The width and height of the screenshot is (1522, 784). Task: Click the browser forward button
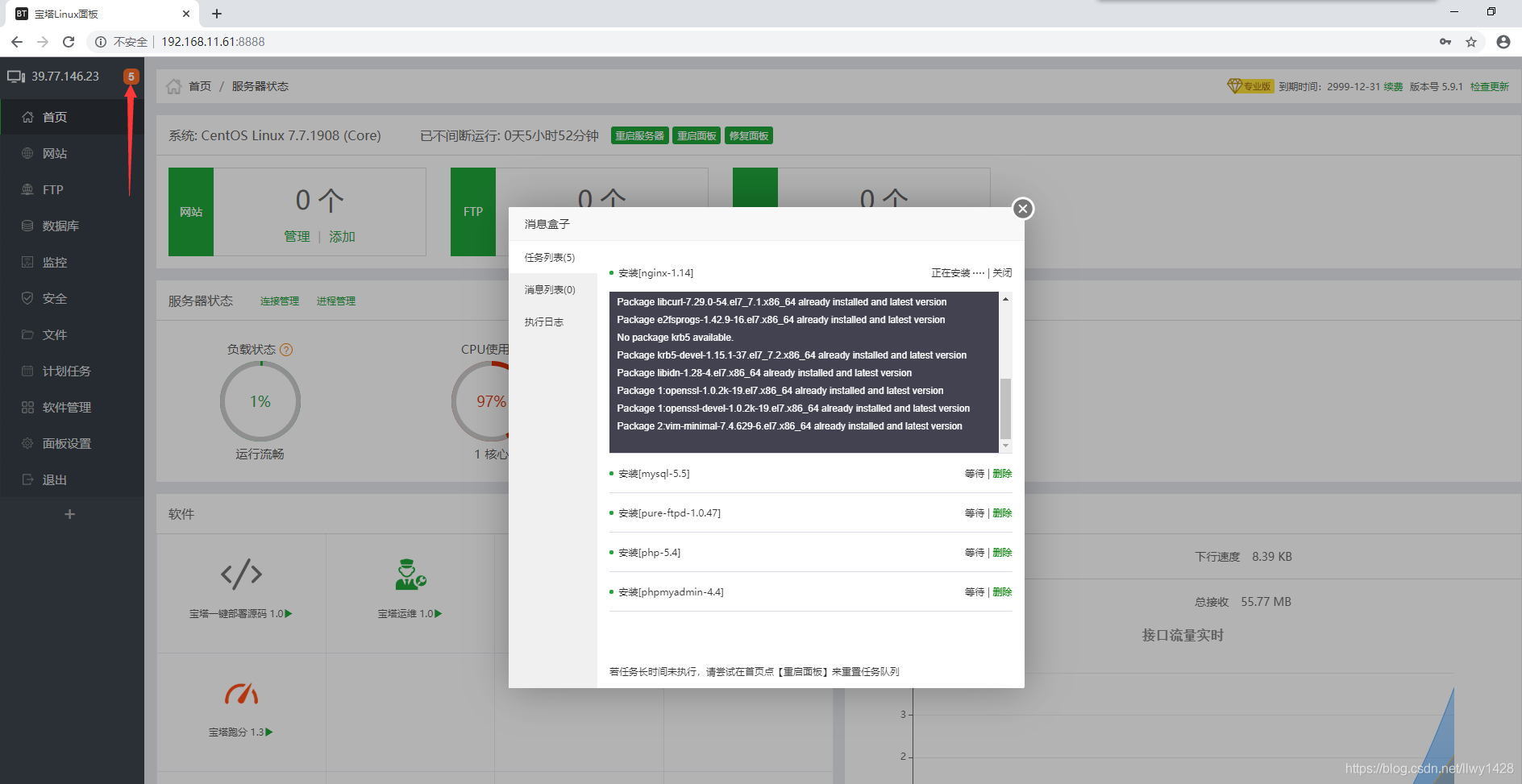43,42
